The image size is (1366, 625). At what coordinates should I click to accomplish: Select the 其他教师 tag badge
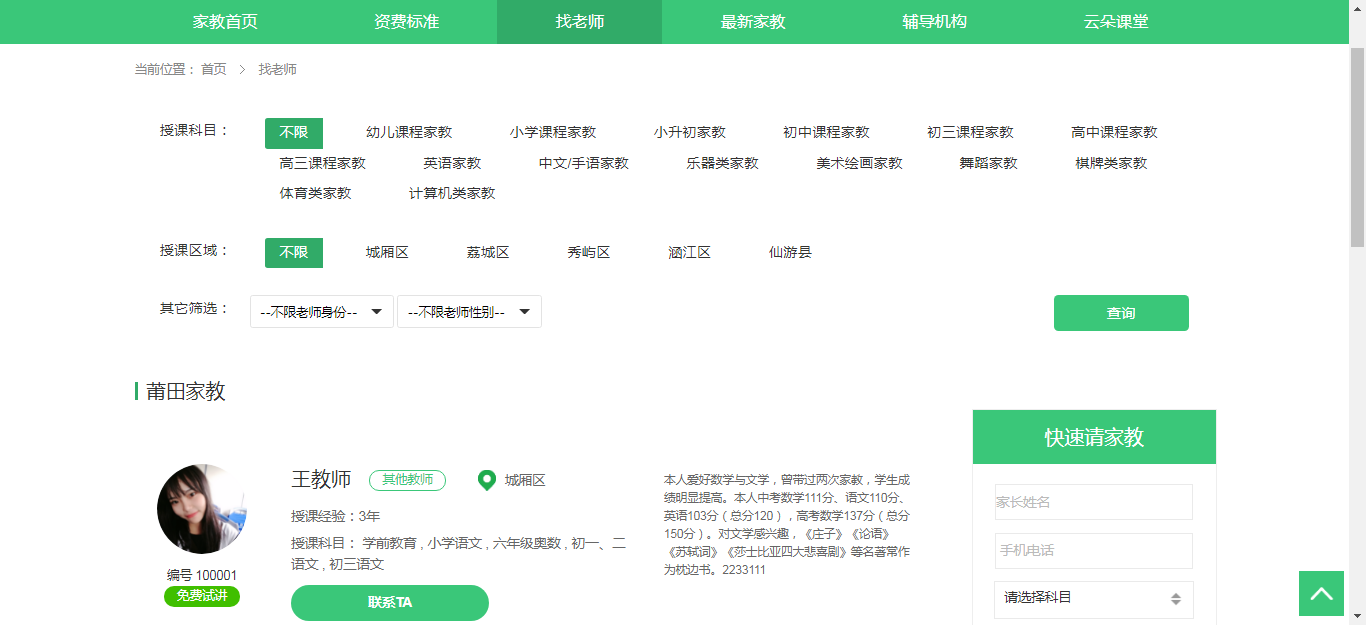point(407,480)
